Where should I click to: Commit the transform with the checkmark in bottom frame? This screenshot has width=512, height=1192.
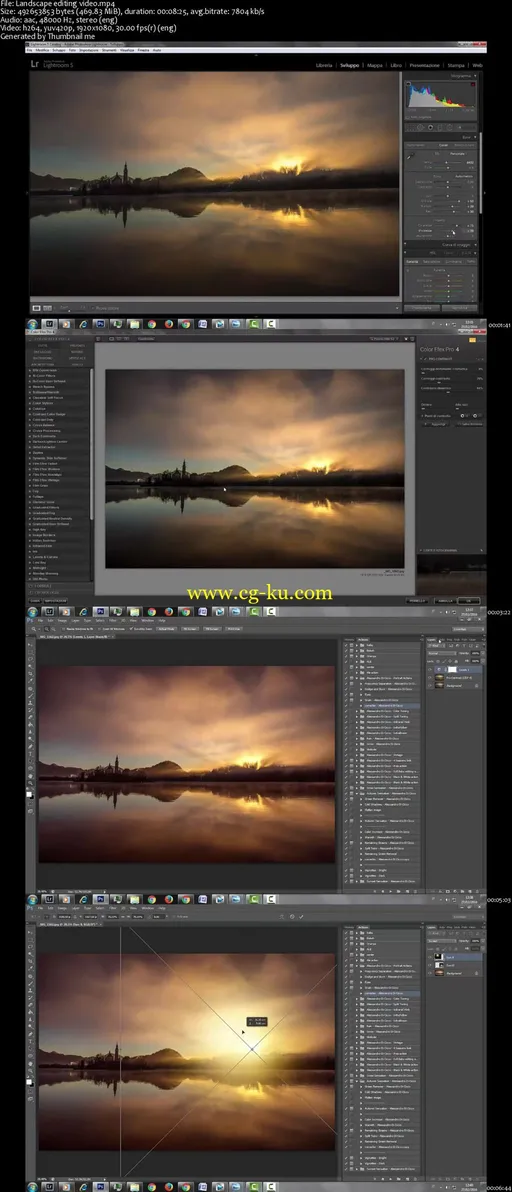tap(302, 917)
